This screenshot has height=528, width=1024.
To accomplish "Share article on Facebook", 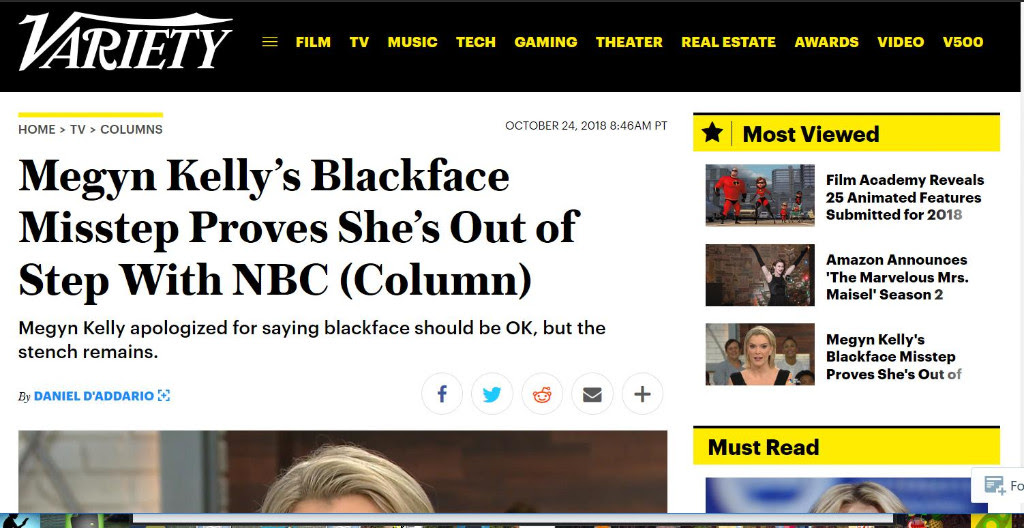I will coord(441,394).
